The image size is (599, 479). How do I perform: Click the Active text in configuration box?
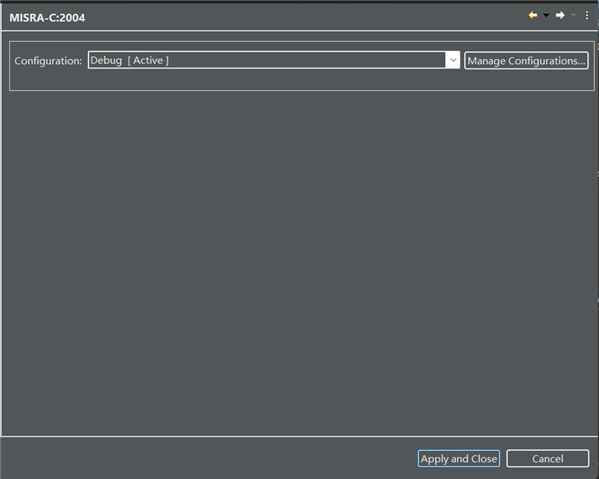pos(148,60)
